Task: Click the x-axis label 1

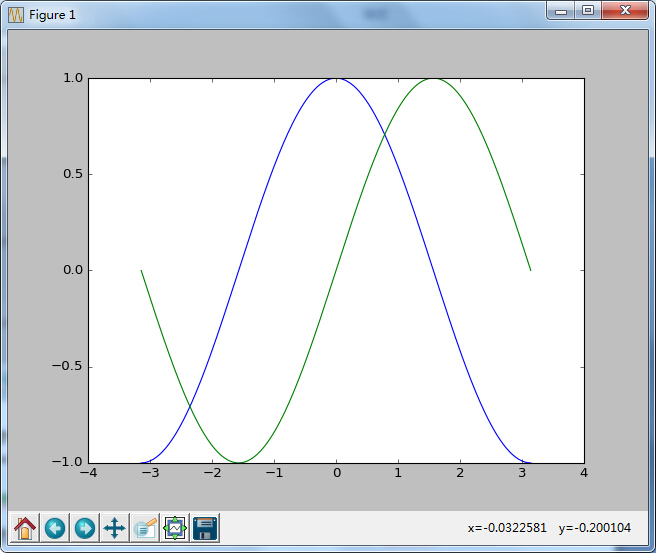Action: [398, 473]
